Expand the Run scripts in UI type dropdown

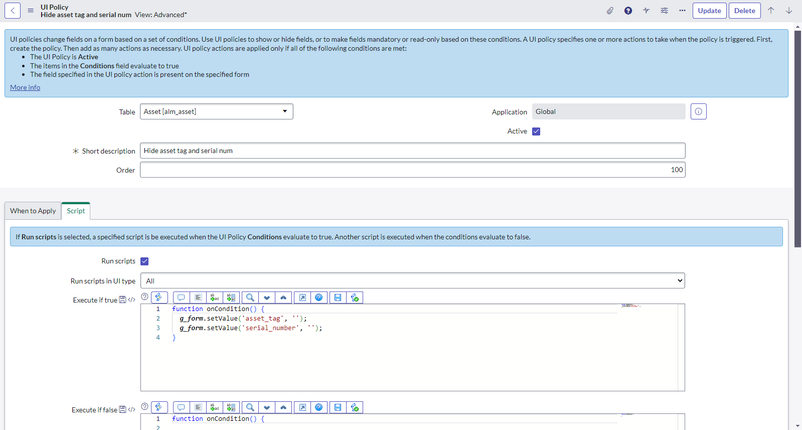412,281
